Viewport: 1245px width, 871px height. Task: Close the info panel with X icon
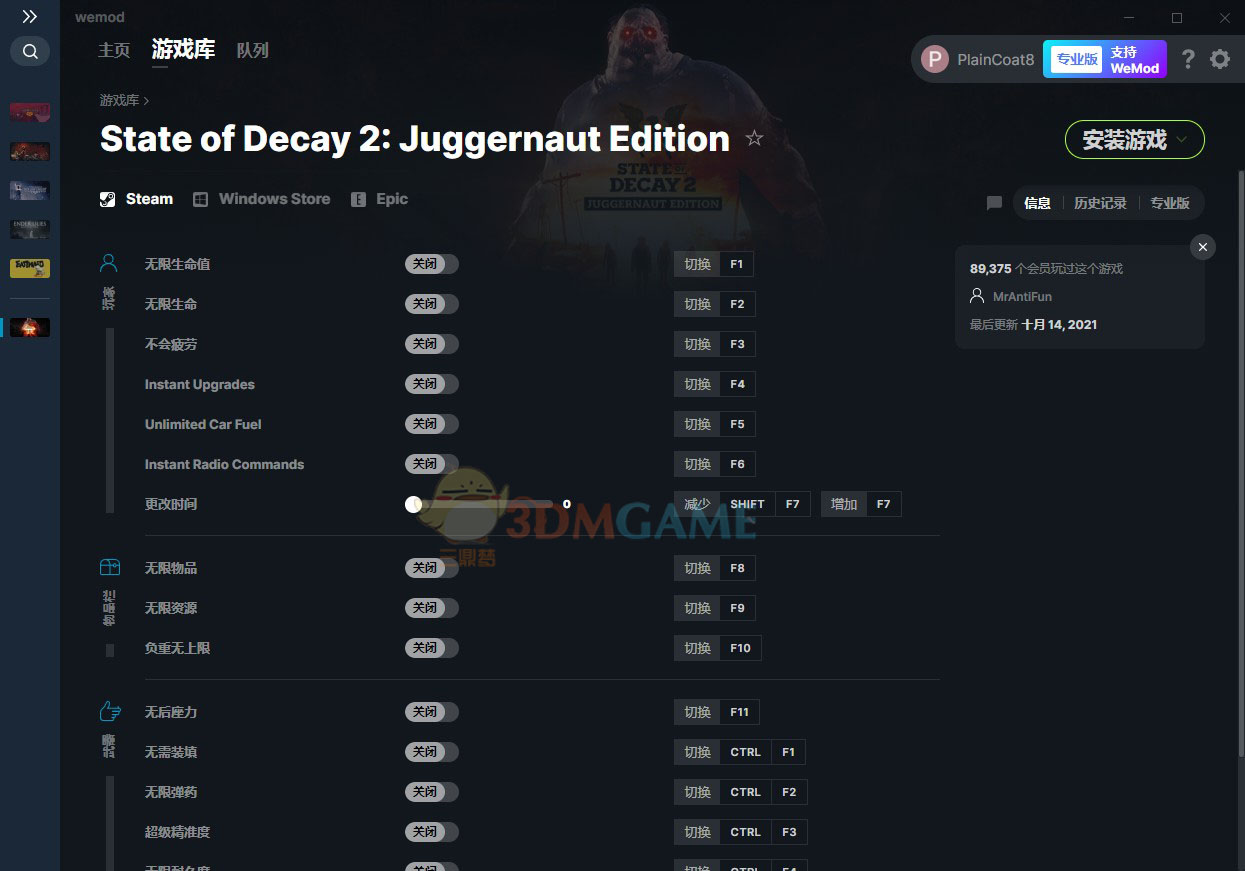coord(1203,247)
